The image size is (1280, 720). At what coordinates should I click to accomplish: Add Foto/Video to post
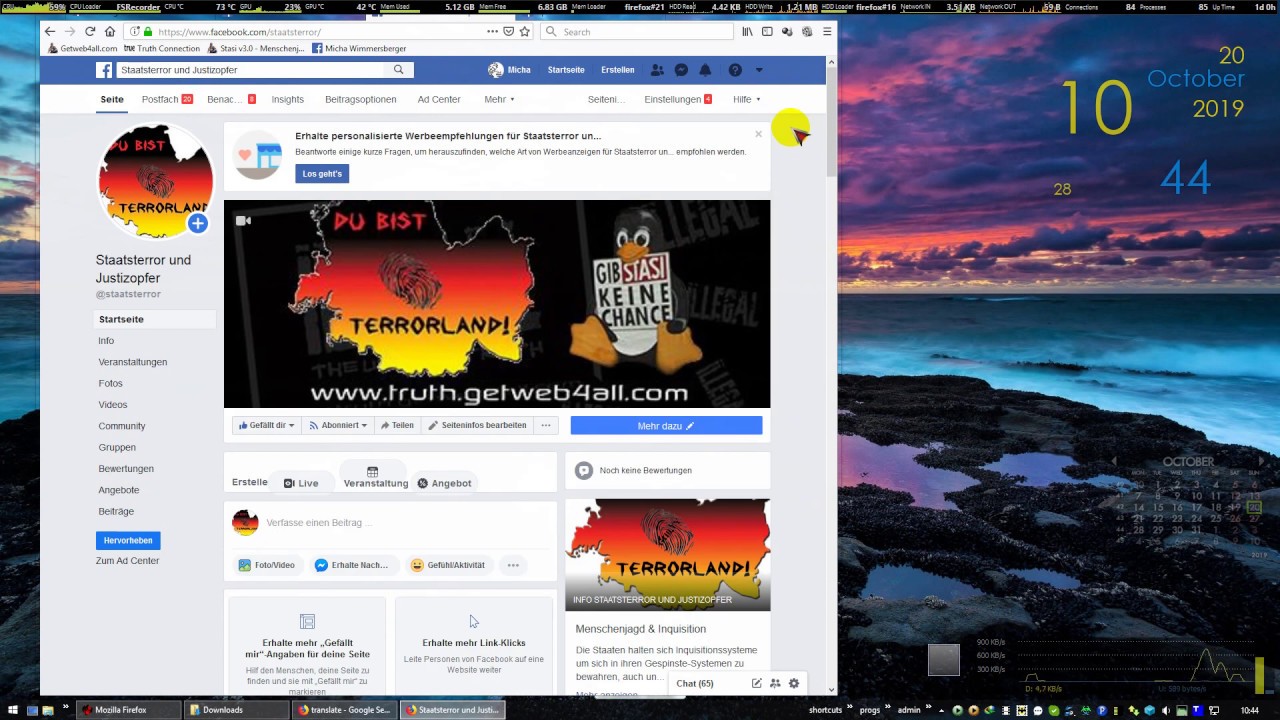pyautogui.click(x=266, y=565)
